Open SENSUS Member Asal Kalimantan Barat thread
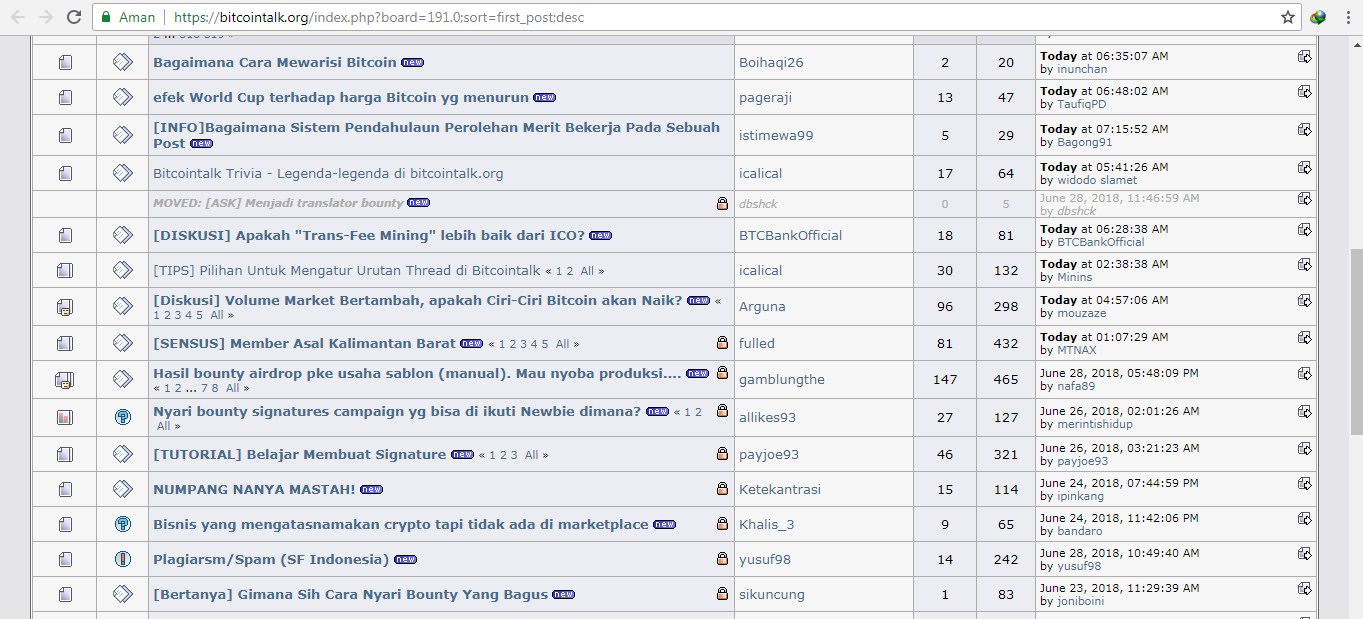1363x619 pixels. [304, 343]
